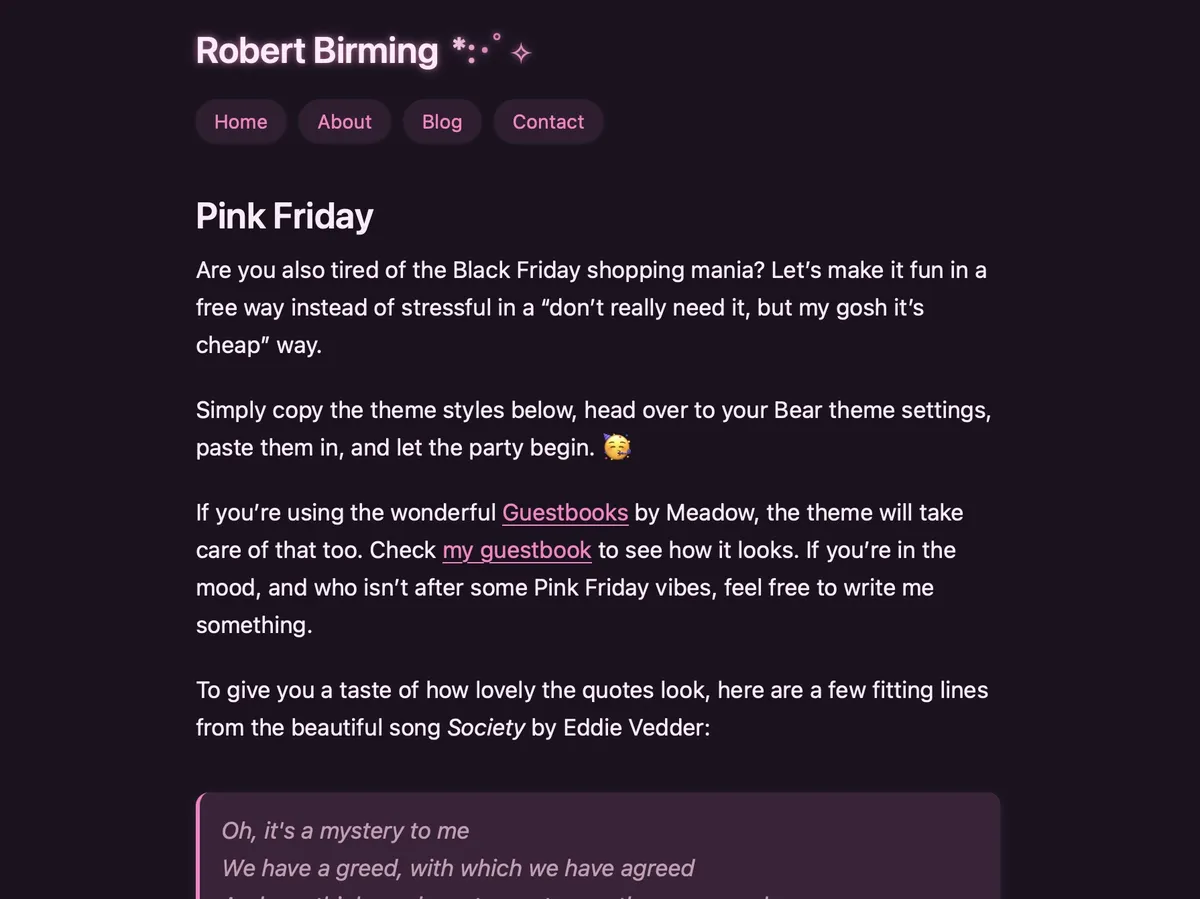The width and height of the screenshot is (1200, 899).
Task: Click the diamond sparkle after the asterisk symbols
Action: click(520, 52)
